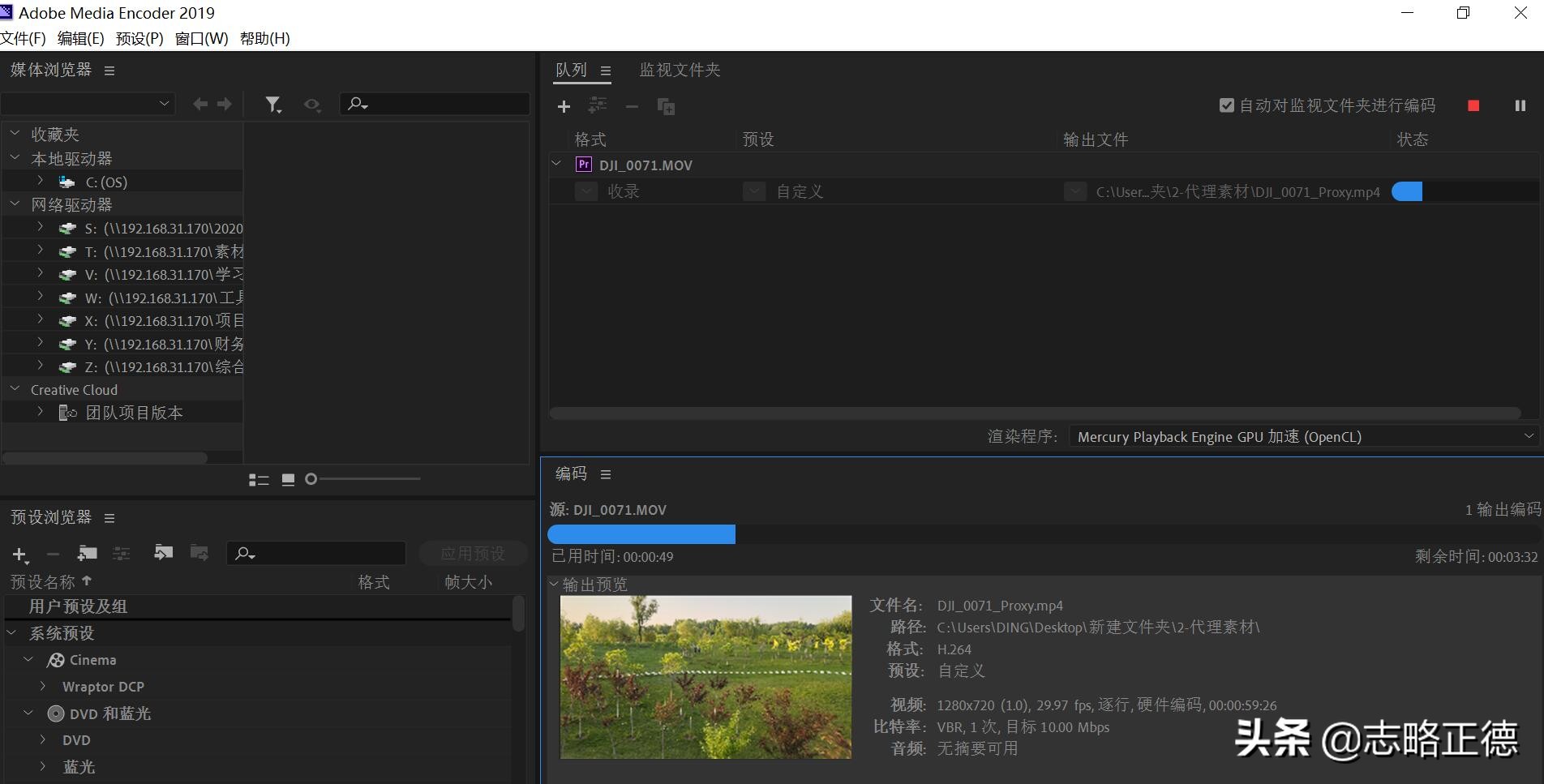Image resolution: width=1544 pixels, height=784 pixels.
Task: Collapse the DJI_0071.MOV queue entry
Action: [556, 164]
